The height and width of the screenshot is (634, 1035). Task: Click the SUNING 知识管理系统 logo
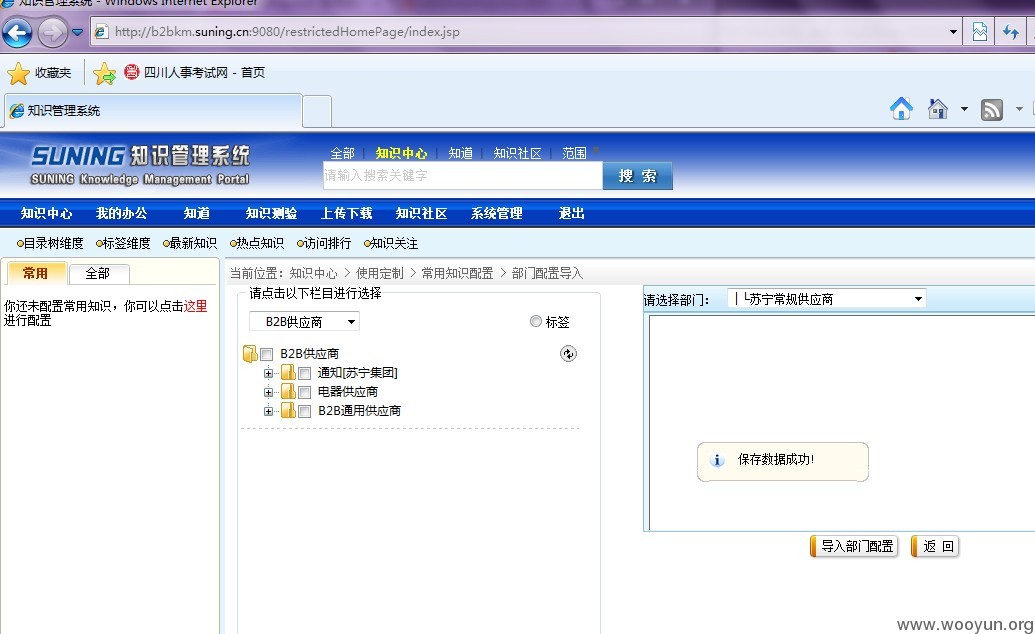(140, 164)
